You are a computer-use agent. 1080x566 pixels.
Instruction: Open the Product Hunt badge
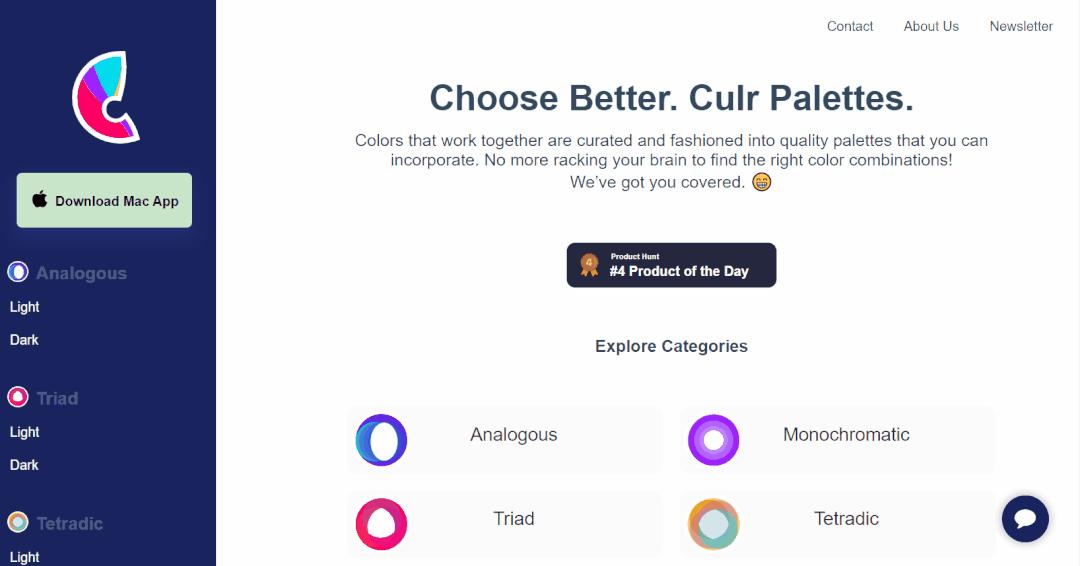pos(671,265)
